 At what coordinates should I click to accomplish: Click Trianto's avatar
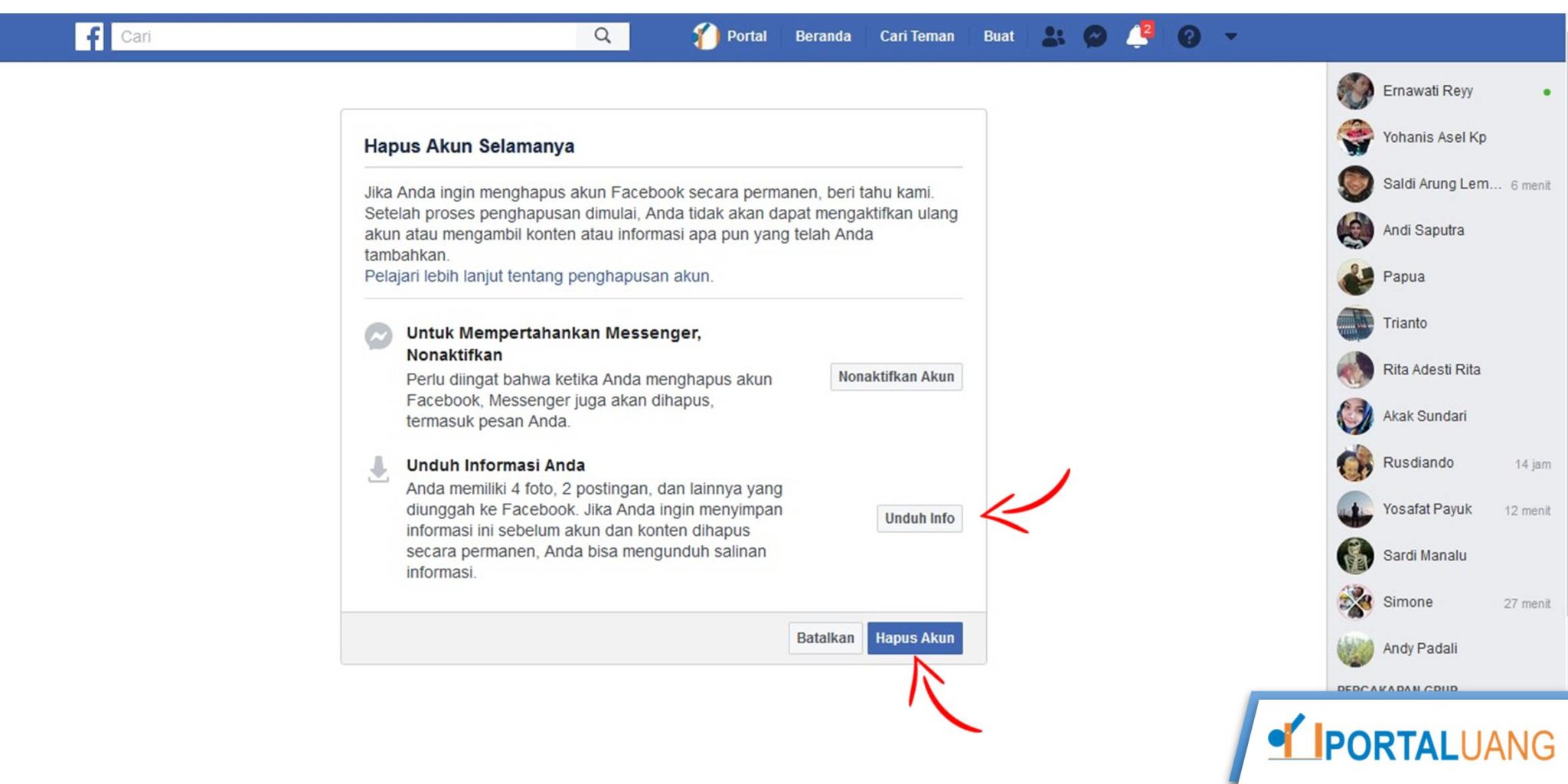pyautogui.click(x=1355, y=323)
